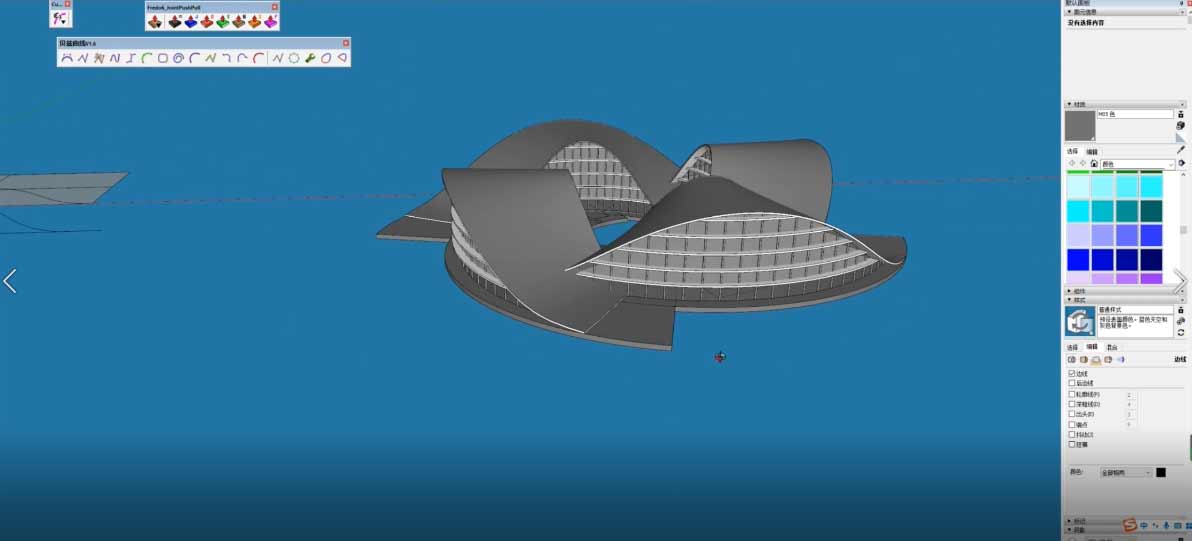Switch to the 编辑 tab in materials
This screenshot has height=541, width=1192.
(x=1092, y=152)
